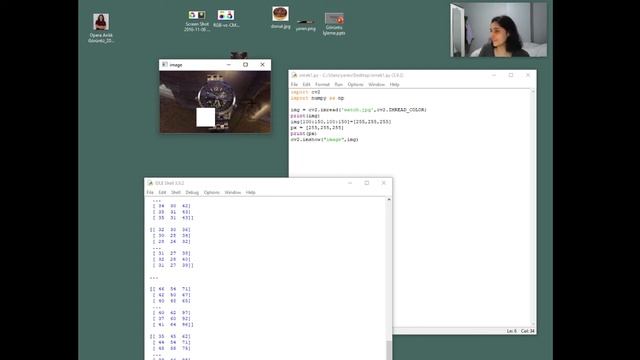Click the up arrow of the Shell scrollbar
Screen dimensions: 640x360
[389, 200]
